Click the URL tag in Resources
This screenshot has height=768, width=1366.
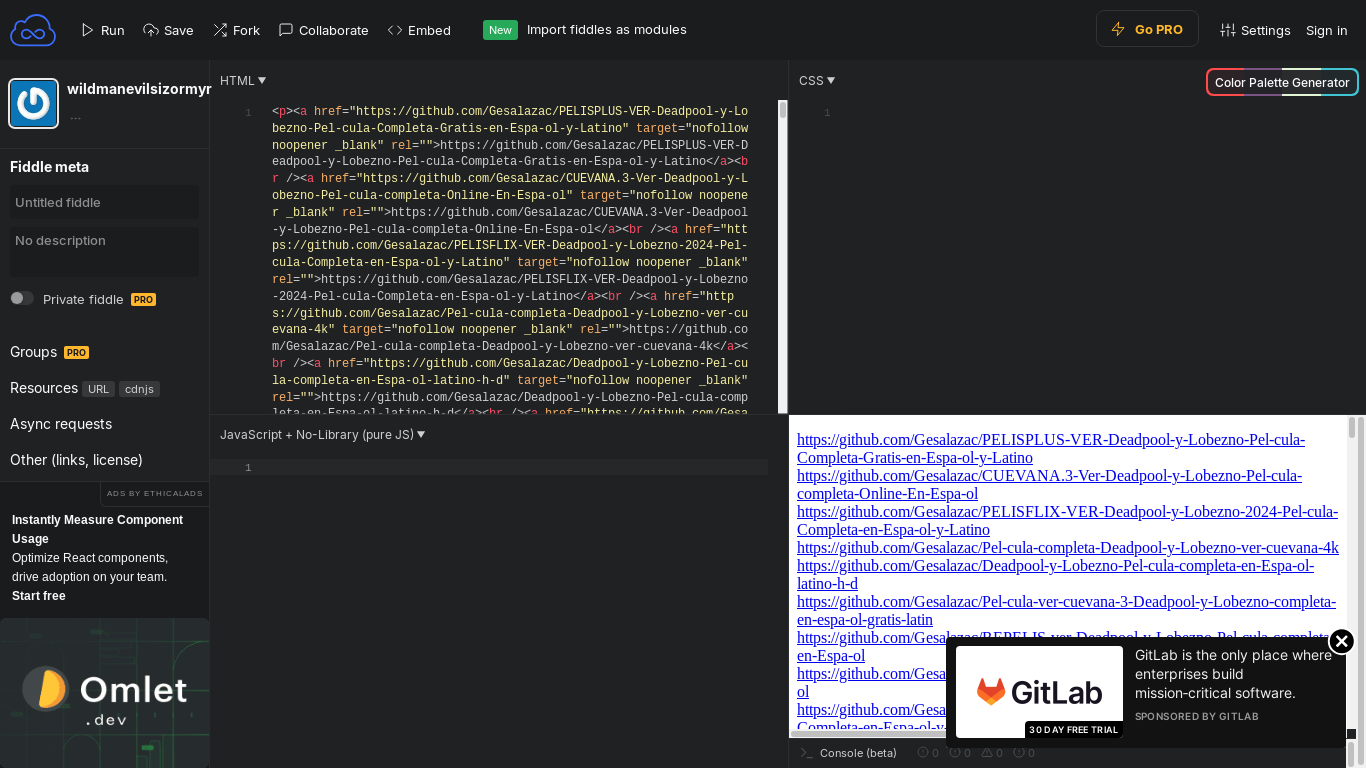click(98, 389)
